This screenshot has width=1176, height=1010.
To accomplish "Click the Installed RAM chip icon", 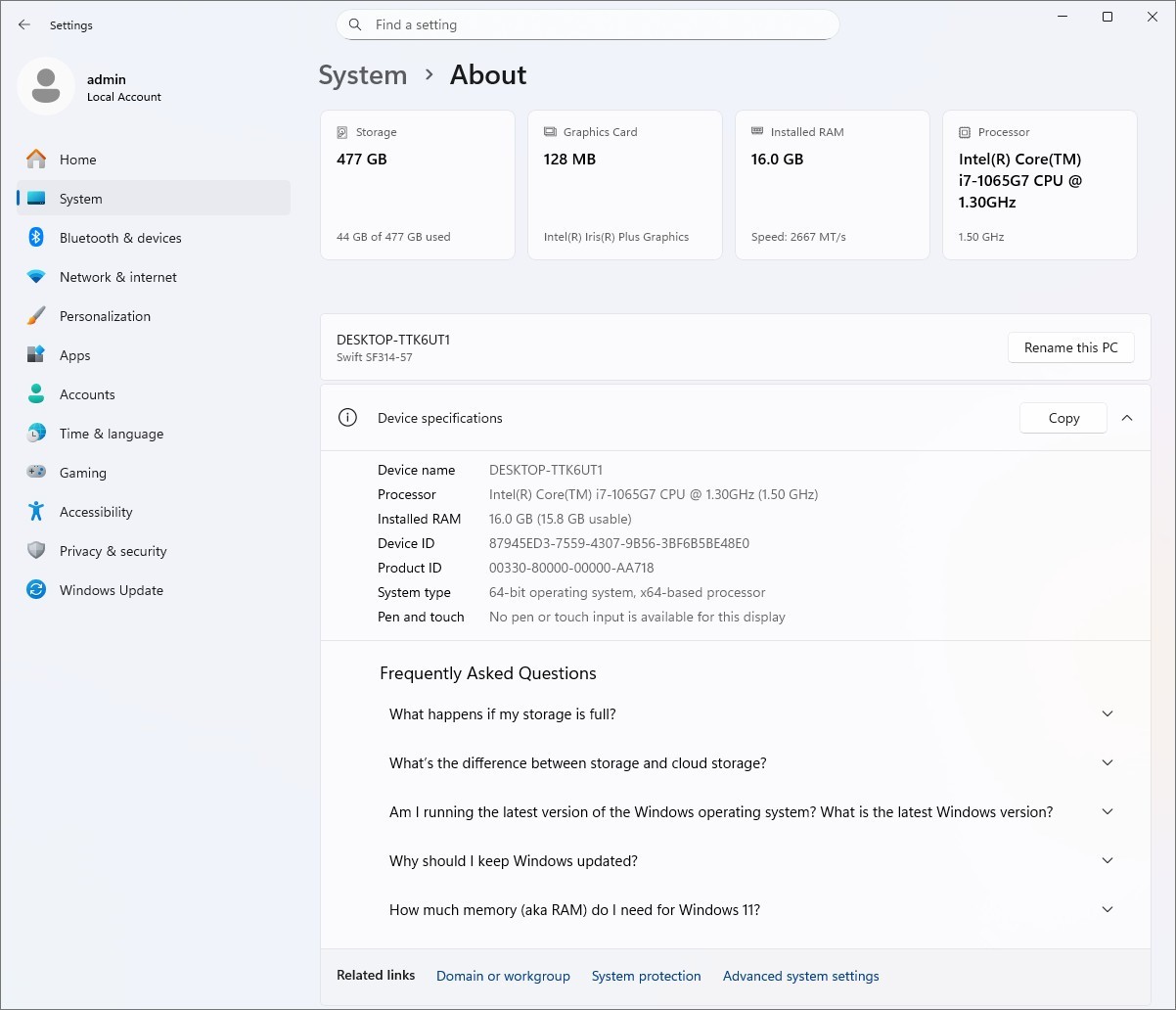I will click(757, 131).
